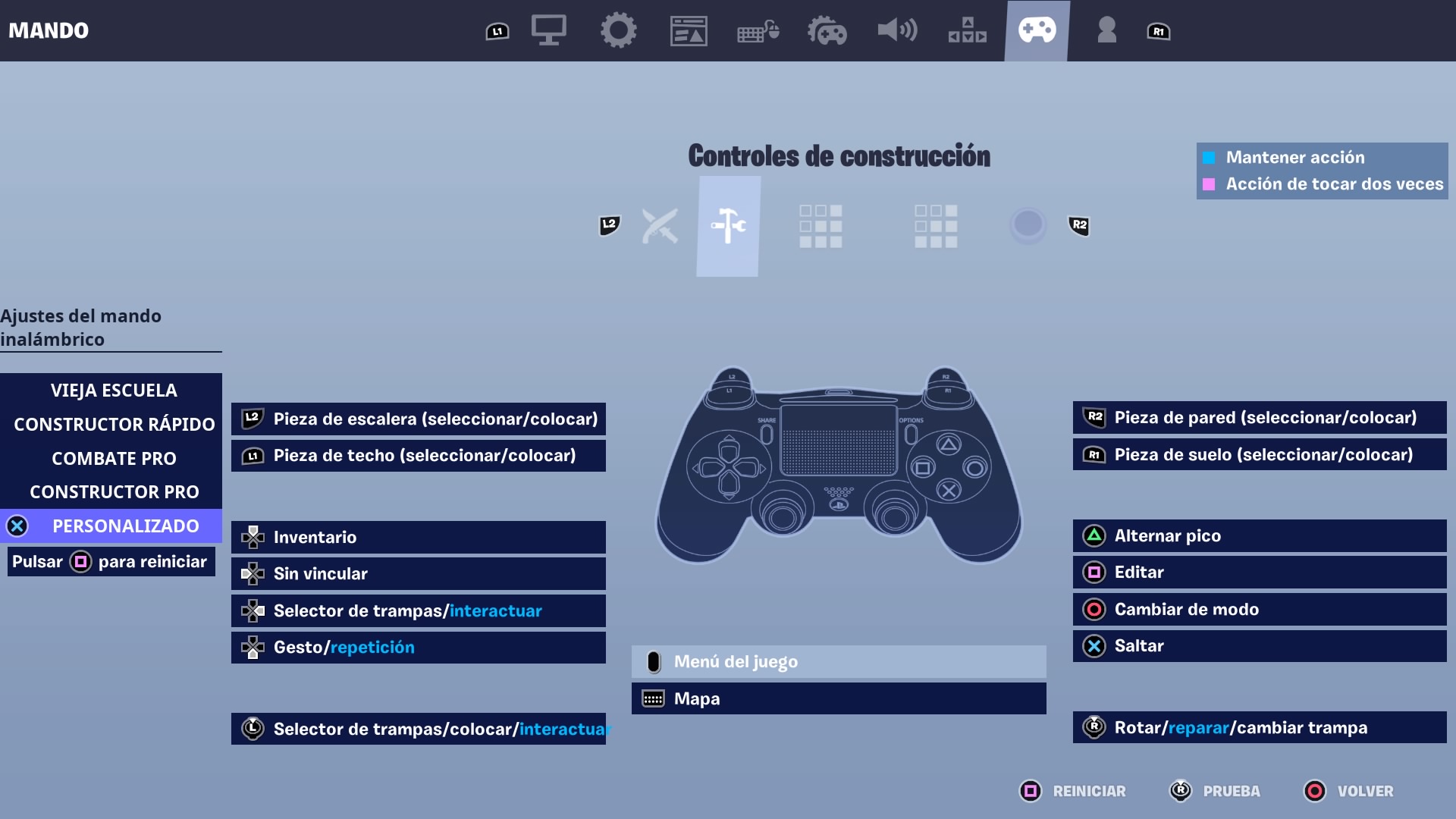The height and width of the screenshot is (819, 1456).
Task: Click the Mapa menu entry
Action: (838, 698)
